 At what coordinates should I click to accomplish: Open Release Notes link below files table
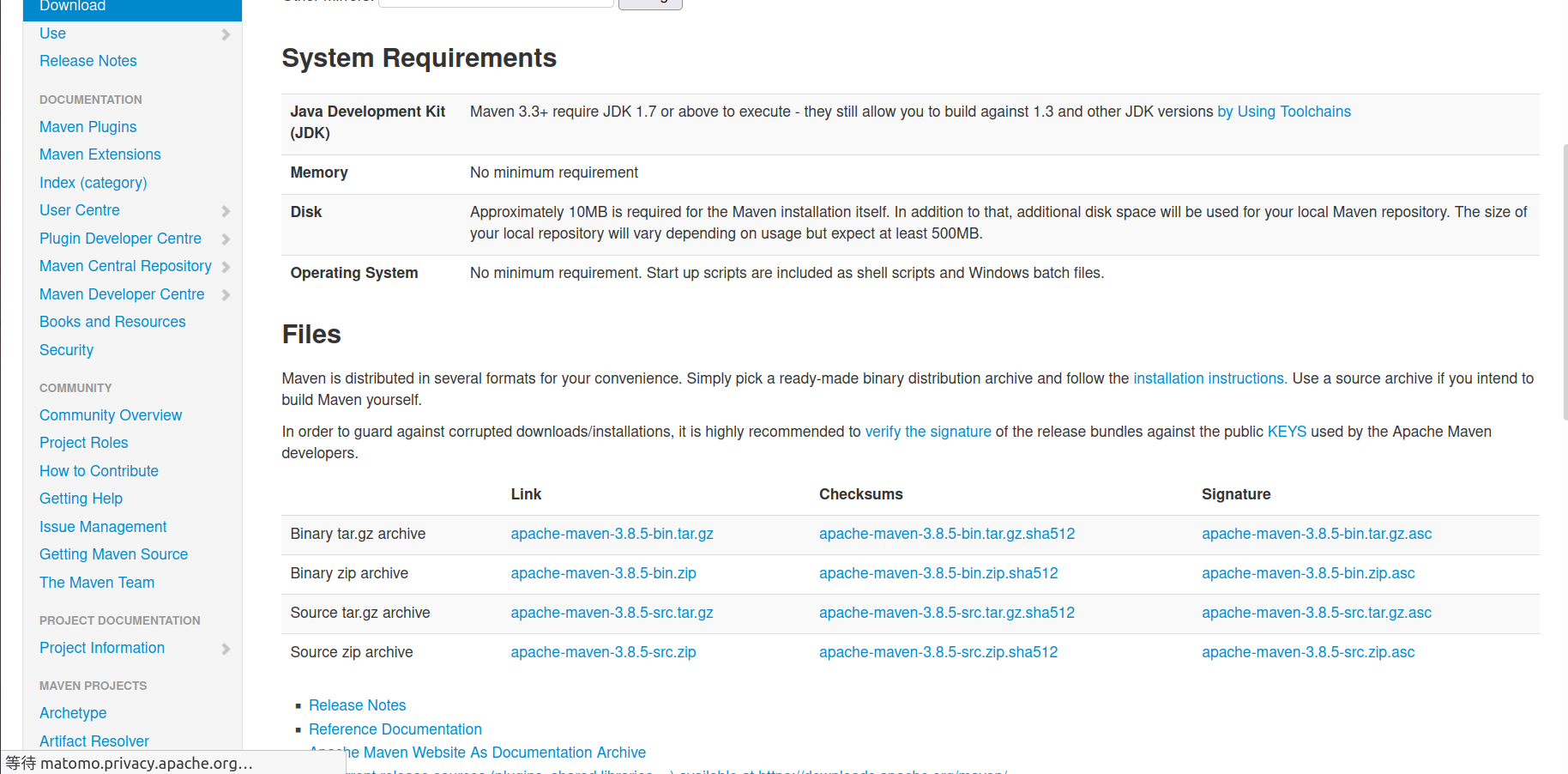[x=357, y=705]
